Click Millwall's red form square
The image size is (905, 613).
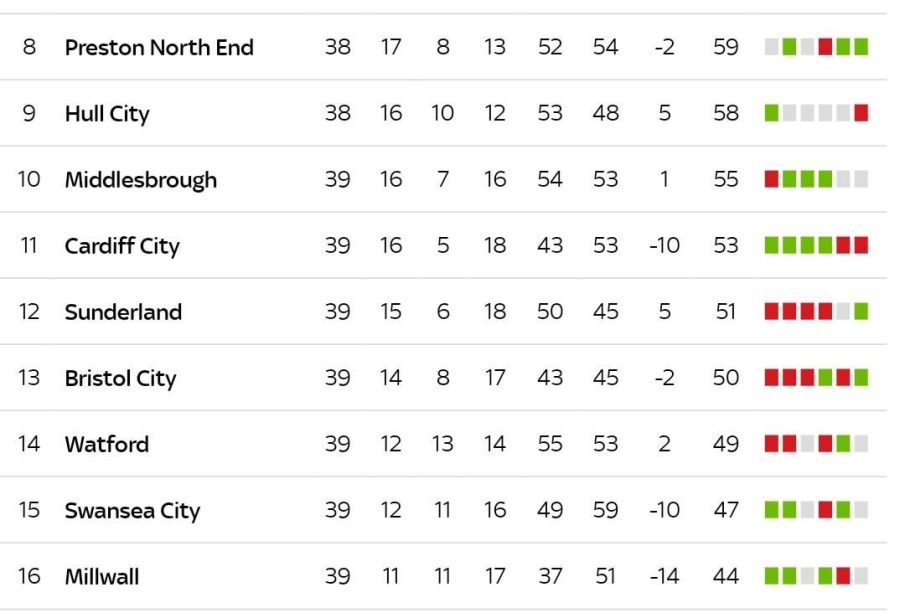click(x=843, y=576)
